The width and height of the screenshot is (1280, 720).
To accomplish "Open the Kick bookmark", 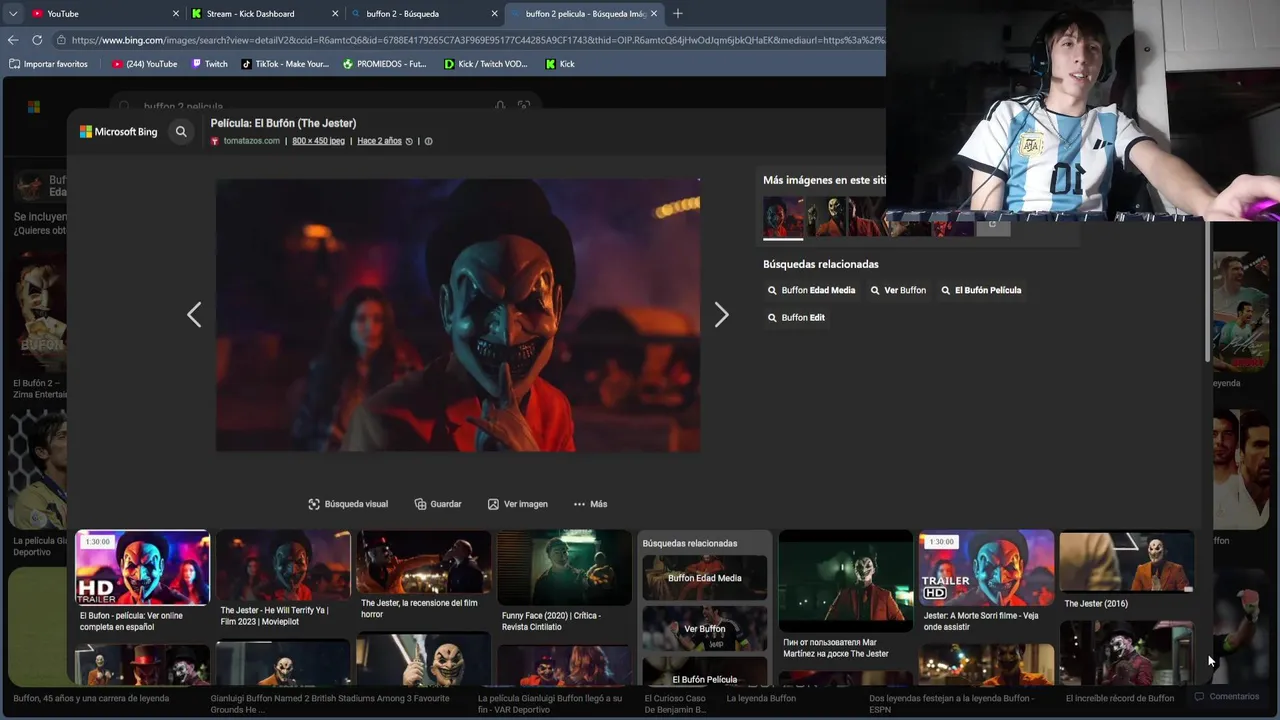I will (x=560, y=64).
